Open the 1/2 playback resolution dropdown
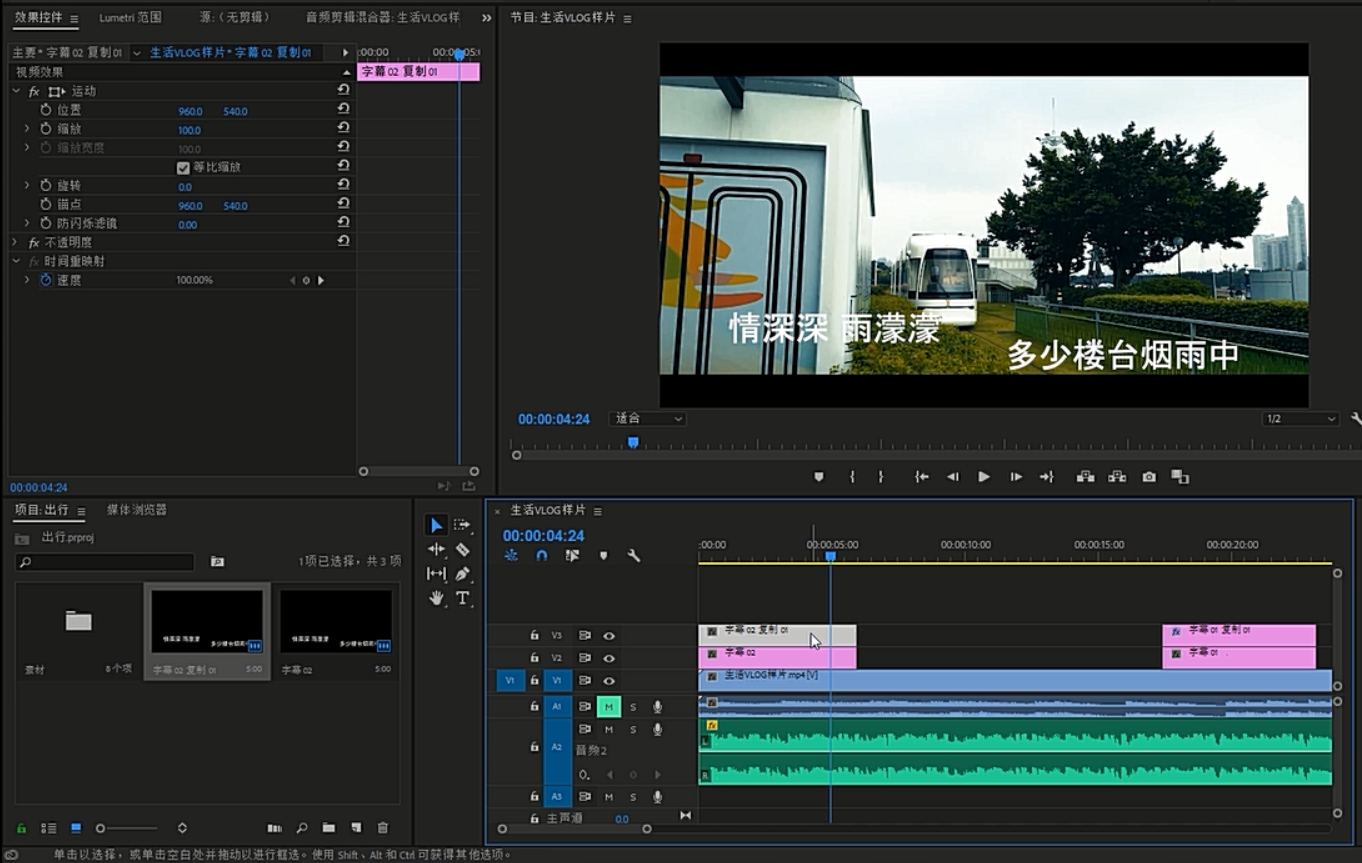 click(1300, 419)
